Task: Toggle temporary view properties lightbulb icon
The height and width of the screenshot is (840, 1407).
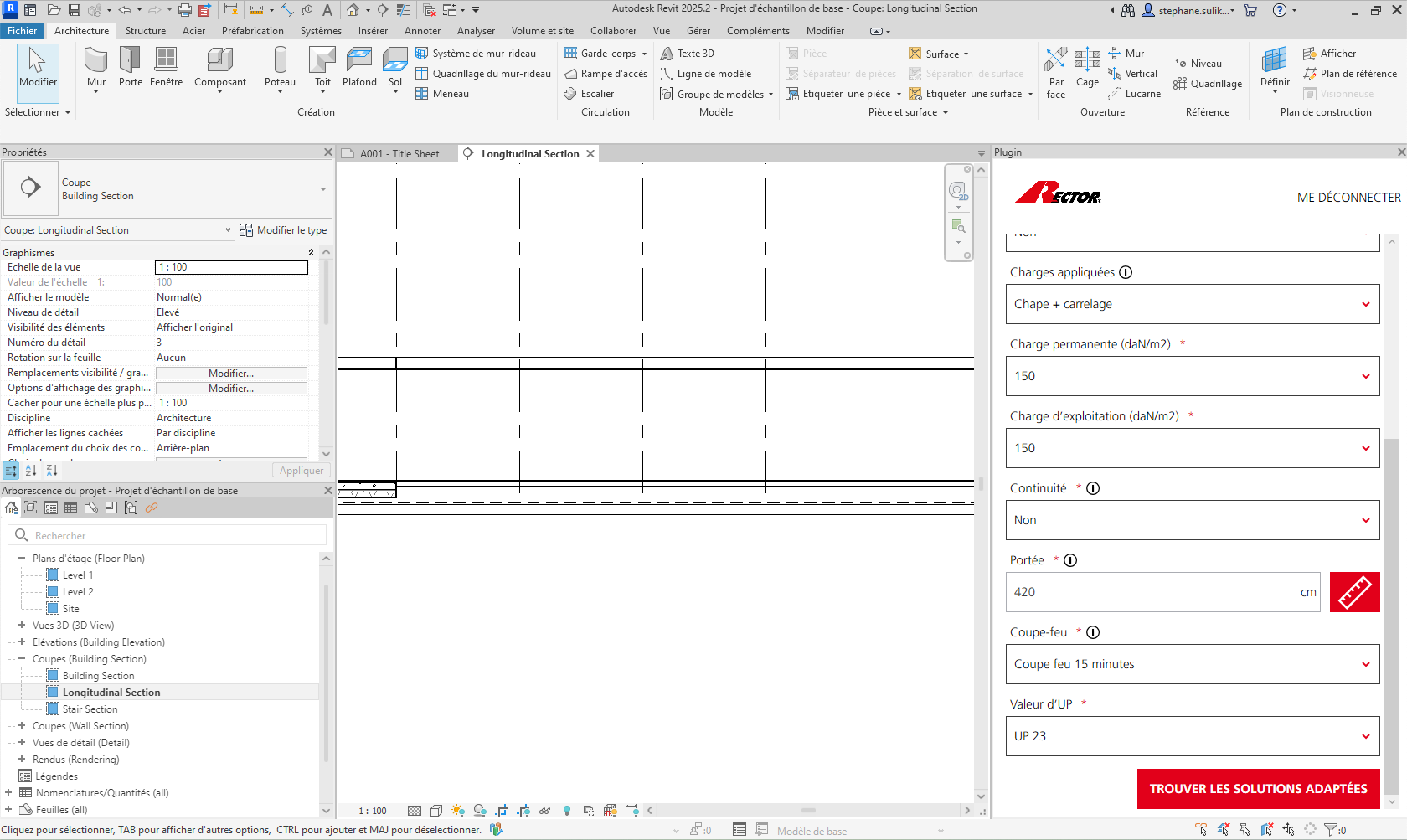Action: pos(567,810)
